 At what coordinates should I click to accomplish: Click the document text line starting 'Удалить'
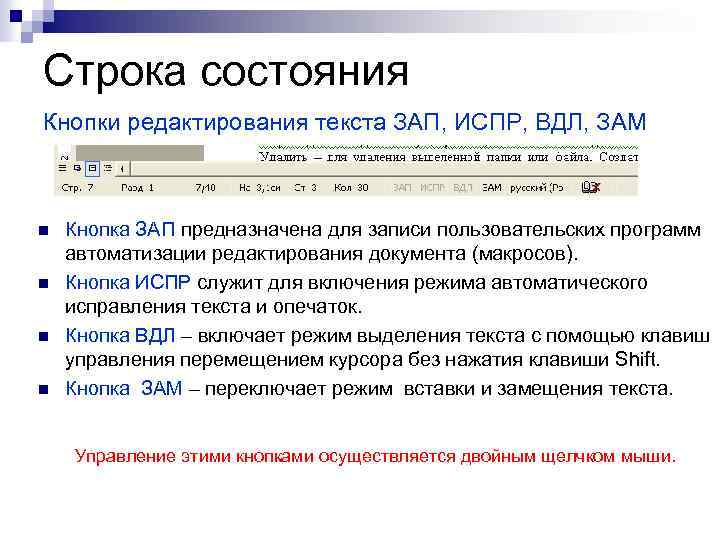coord(448,157)
